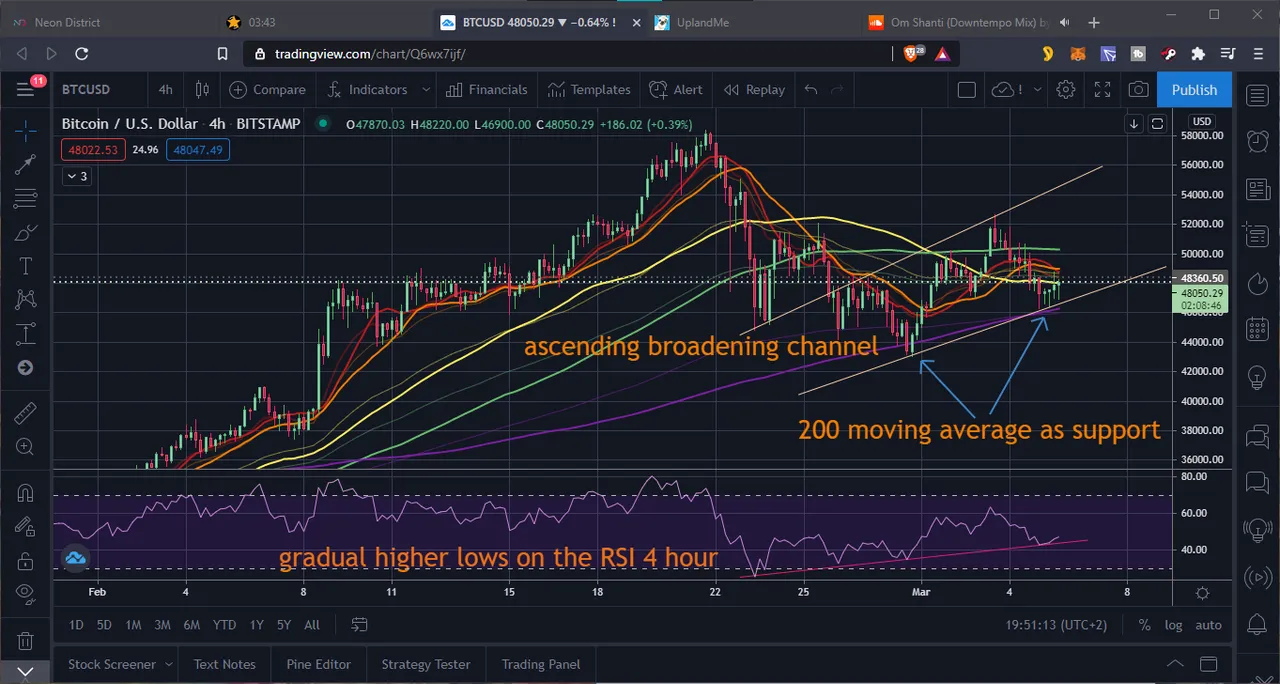Viewport: 1280px width, 684px height.
Task: Open the candlestick chart style selector
Action: [202, 90]
